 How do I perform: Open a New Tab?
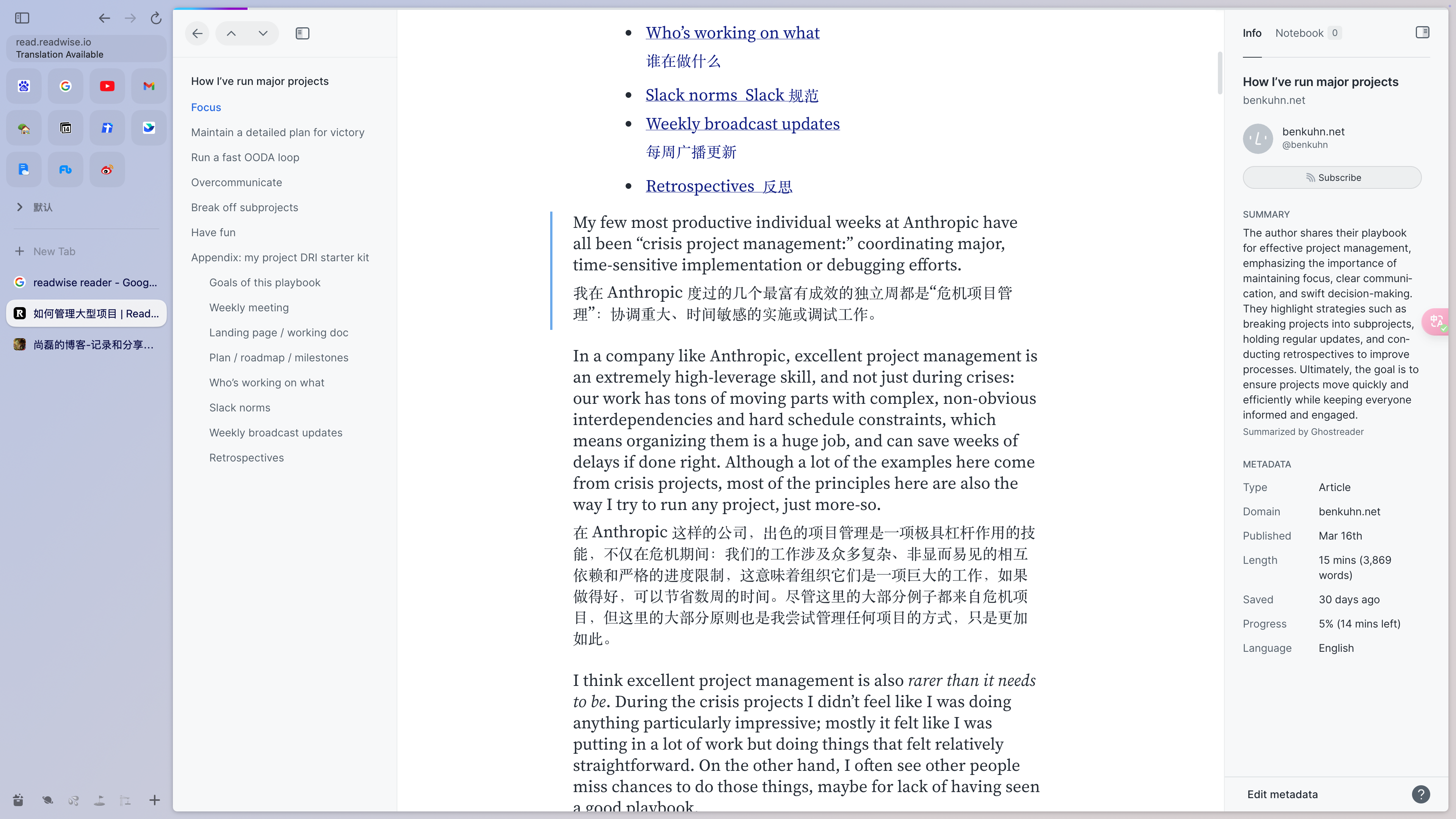click(86, 251)
